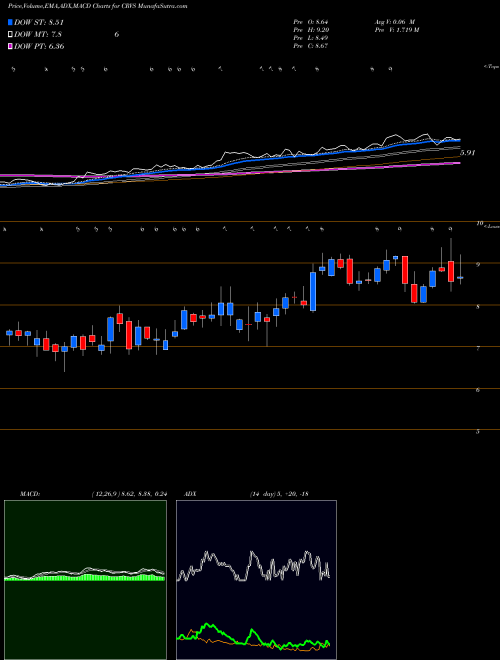Viewport: 500px width, 660px height.
Task: Click the tall blue candle crossing 8
Action: (x=313, y=291)
